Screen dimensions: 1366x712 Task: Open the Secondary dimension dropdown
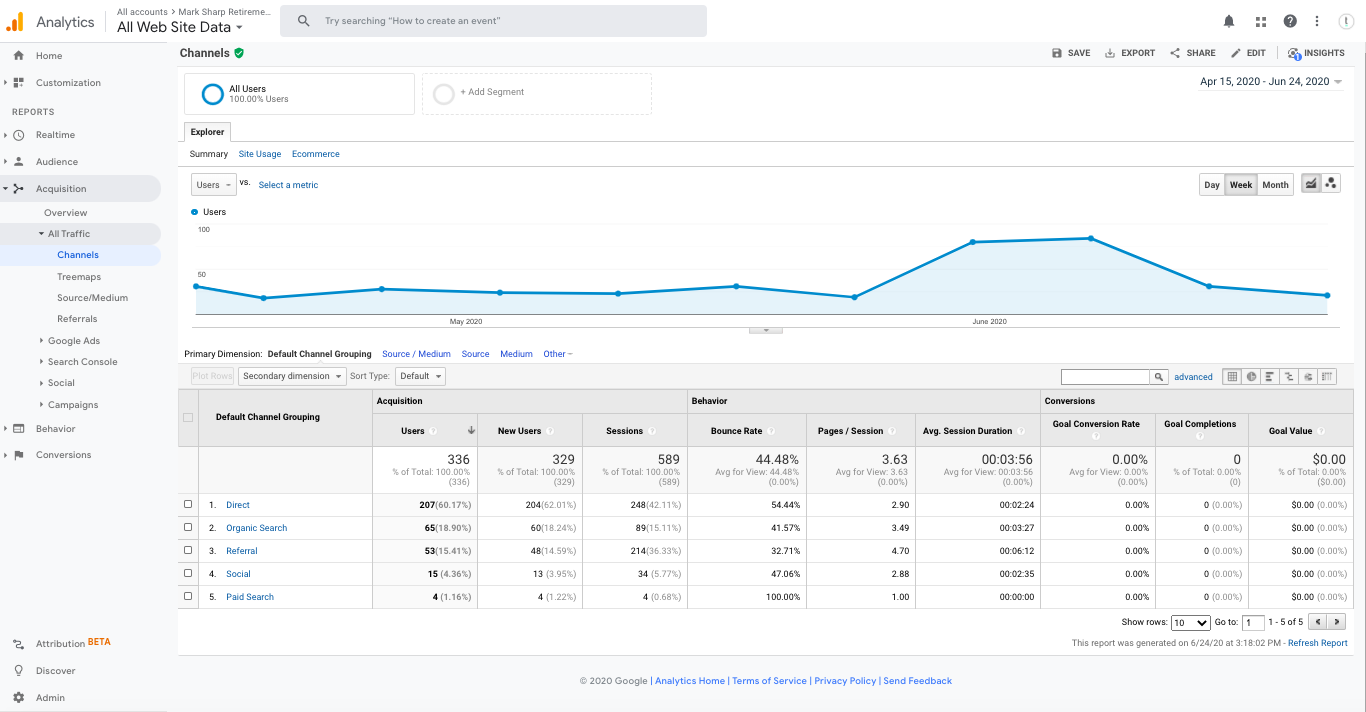[292, 376]
